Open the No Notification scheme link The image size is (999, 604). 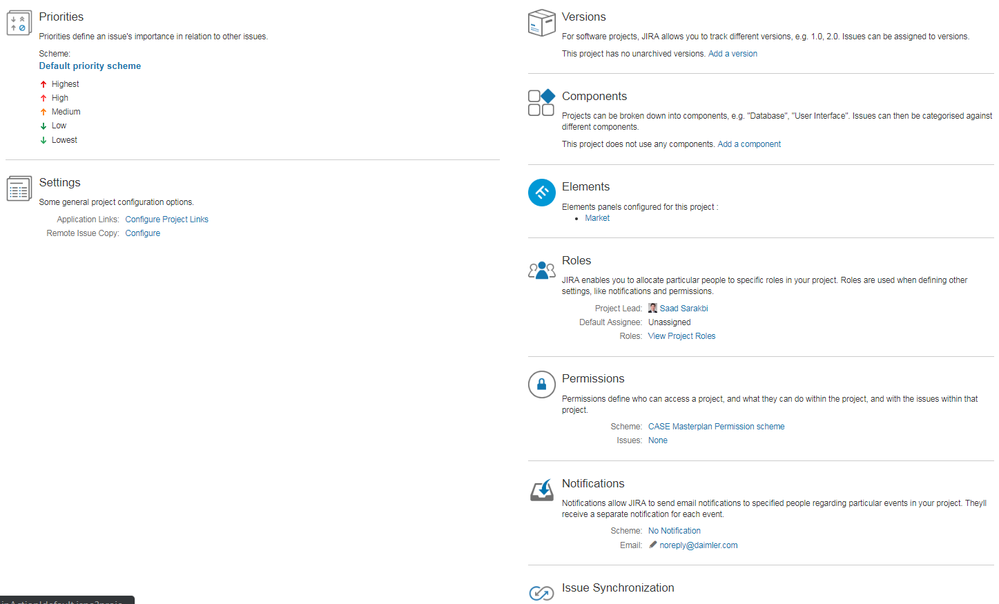[674, 531]
